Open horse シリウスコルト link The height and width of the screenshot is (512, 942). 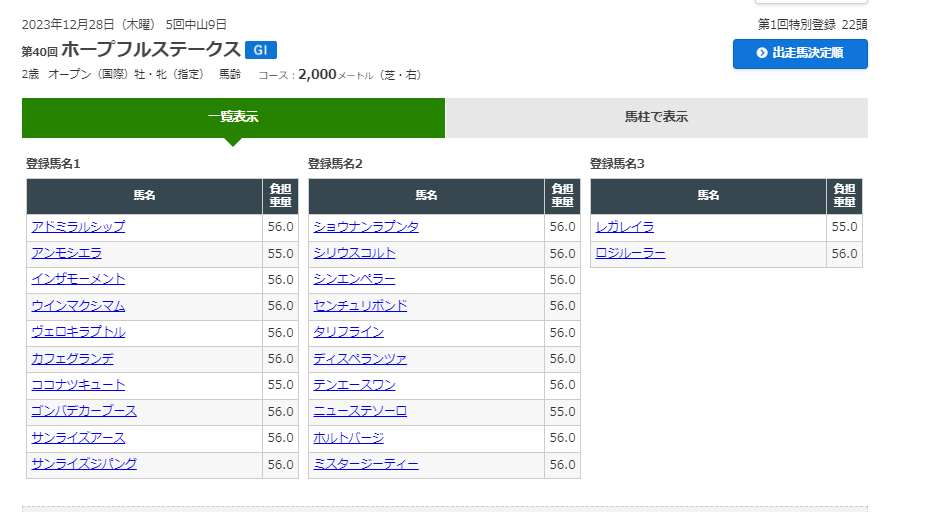[354, 254]
